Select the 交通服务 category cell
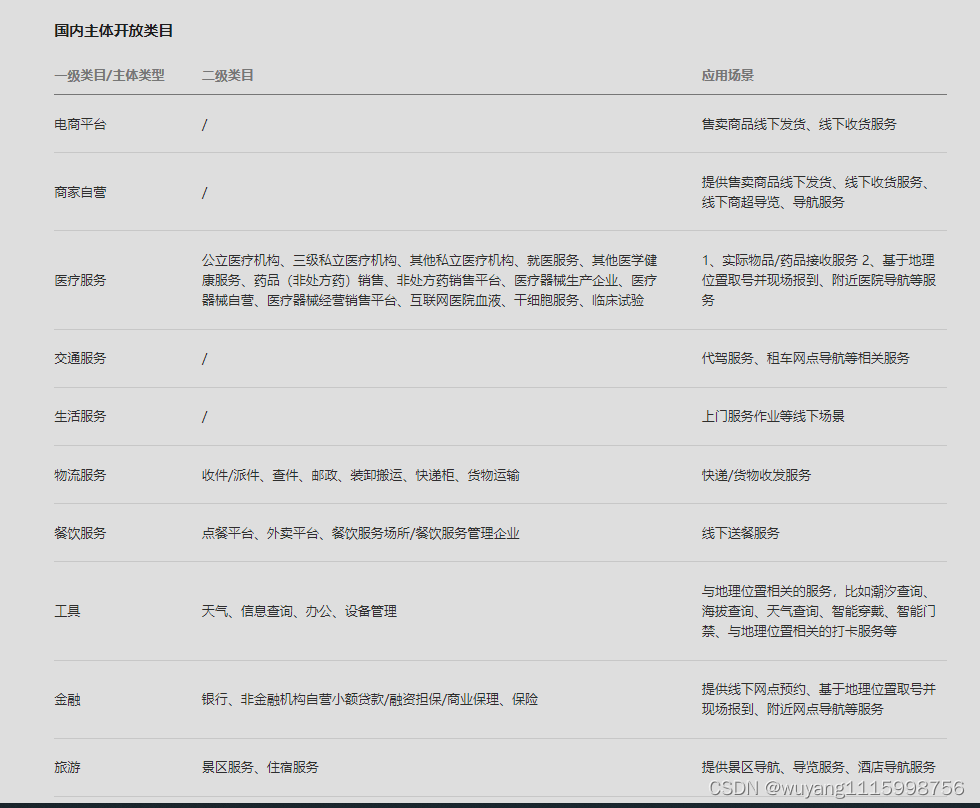The width and height of the screenshot is (980, 808). (x=80, y=358)
